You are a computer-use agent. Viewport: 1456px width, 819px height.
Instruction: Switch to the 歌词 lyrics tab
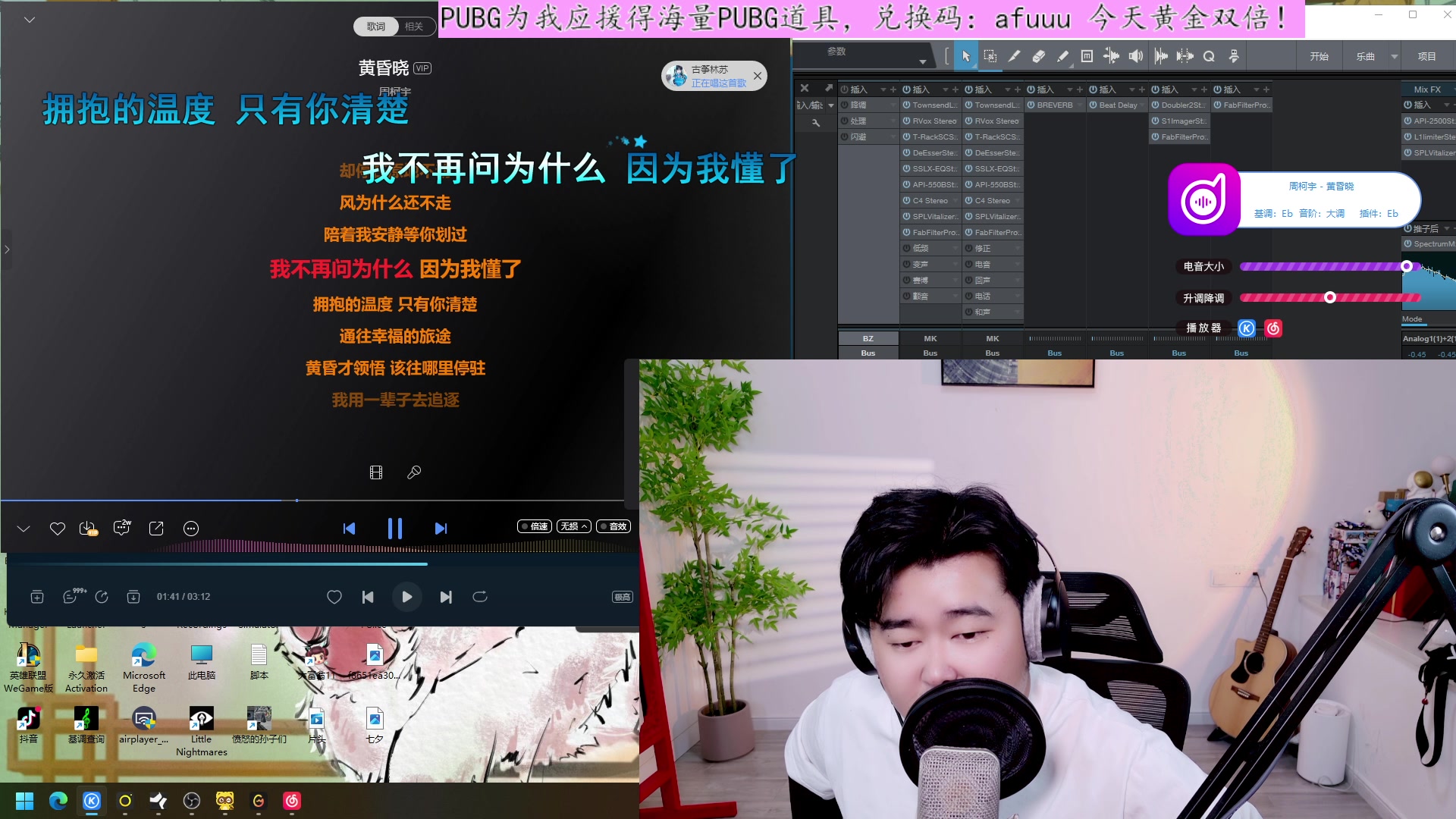click(376, 27)
